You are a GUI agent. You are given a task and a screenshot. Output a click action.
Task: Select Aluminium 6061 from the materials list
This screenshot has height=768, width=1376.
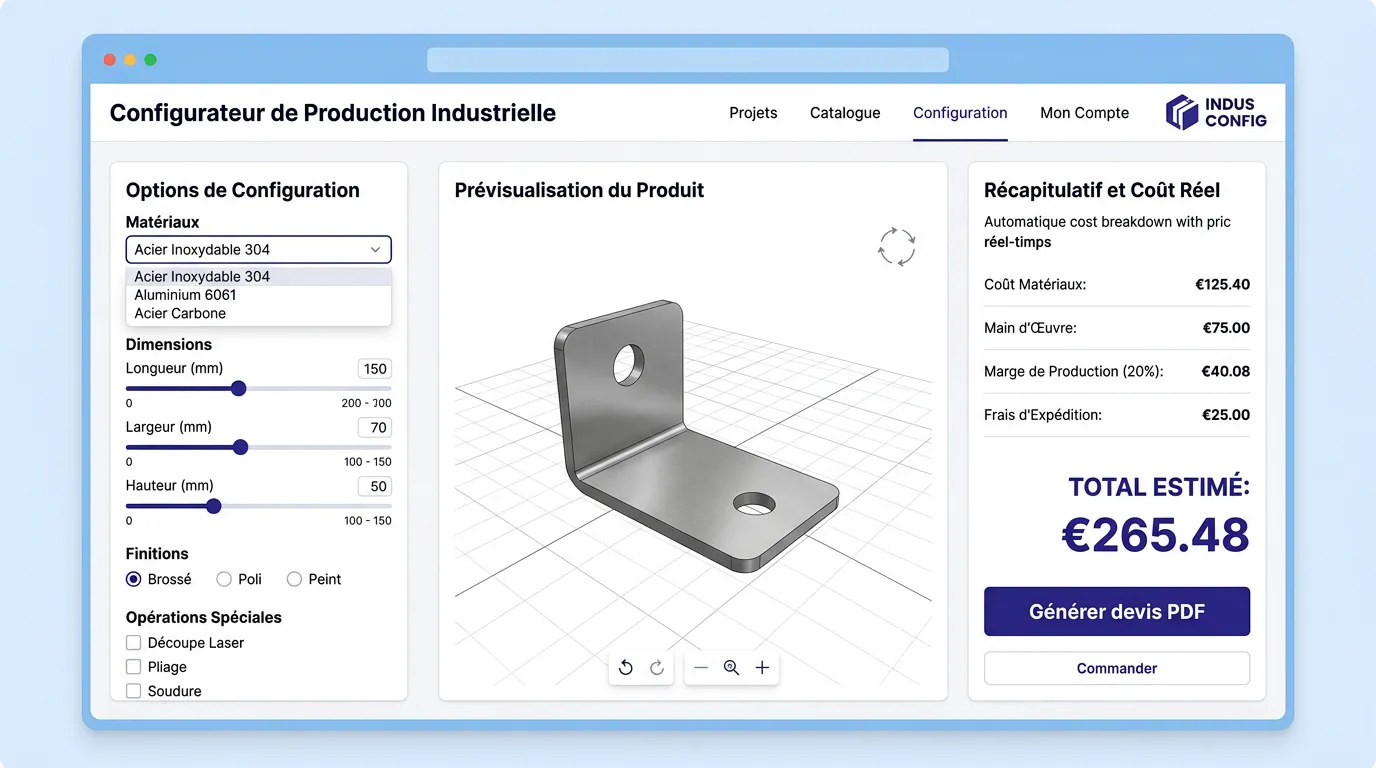(185, 294)
